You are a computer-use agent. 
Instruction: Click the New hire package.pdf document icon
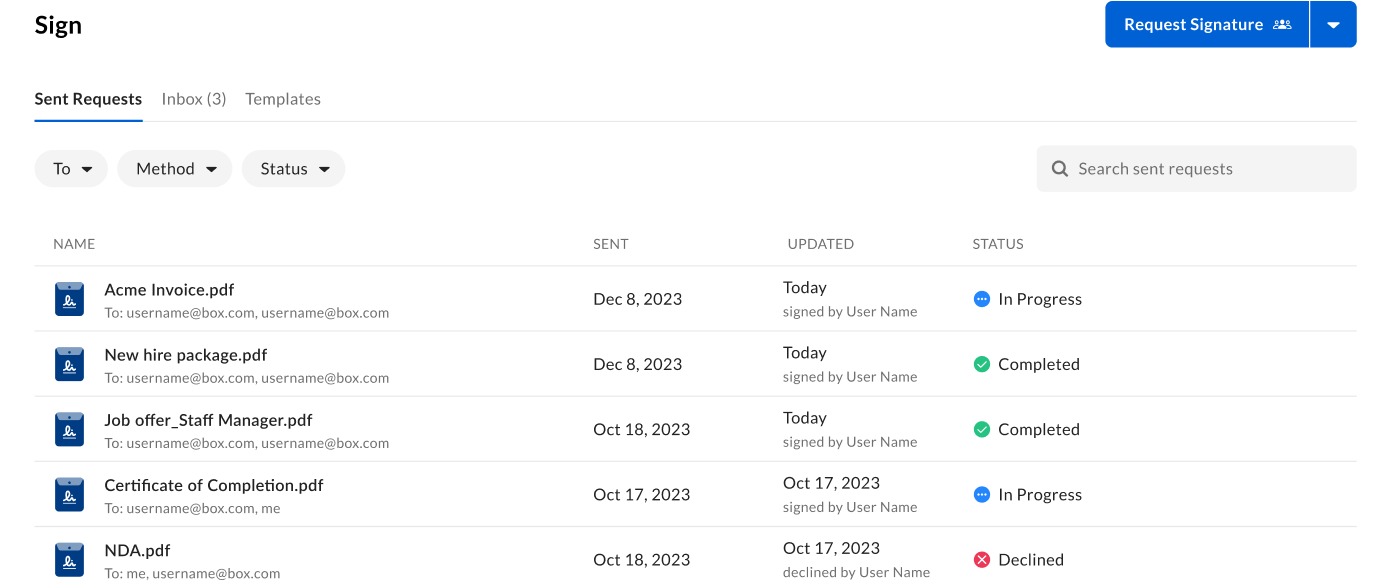[69, 364]
